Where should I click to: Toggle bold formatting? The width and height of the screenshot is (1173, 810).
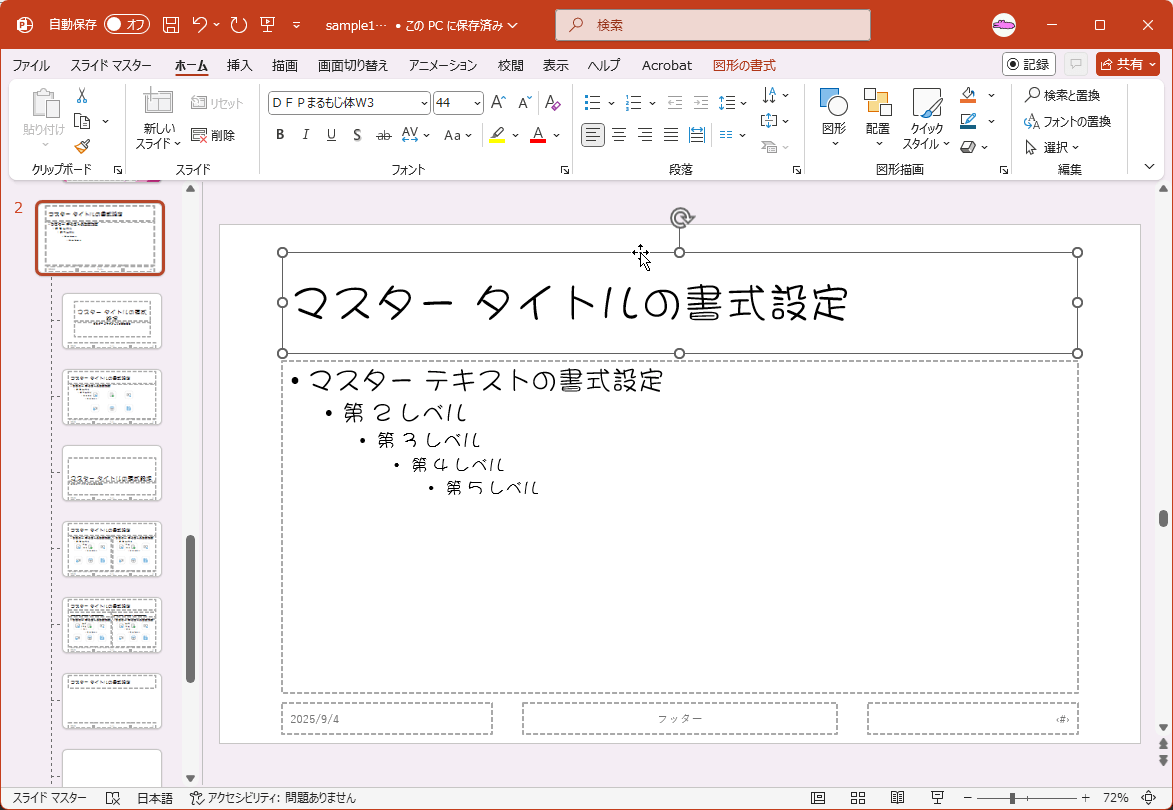280,135
